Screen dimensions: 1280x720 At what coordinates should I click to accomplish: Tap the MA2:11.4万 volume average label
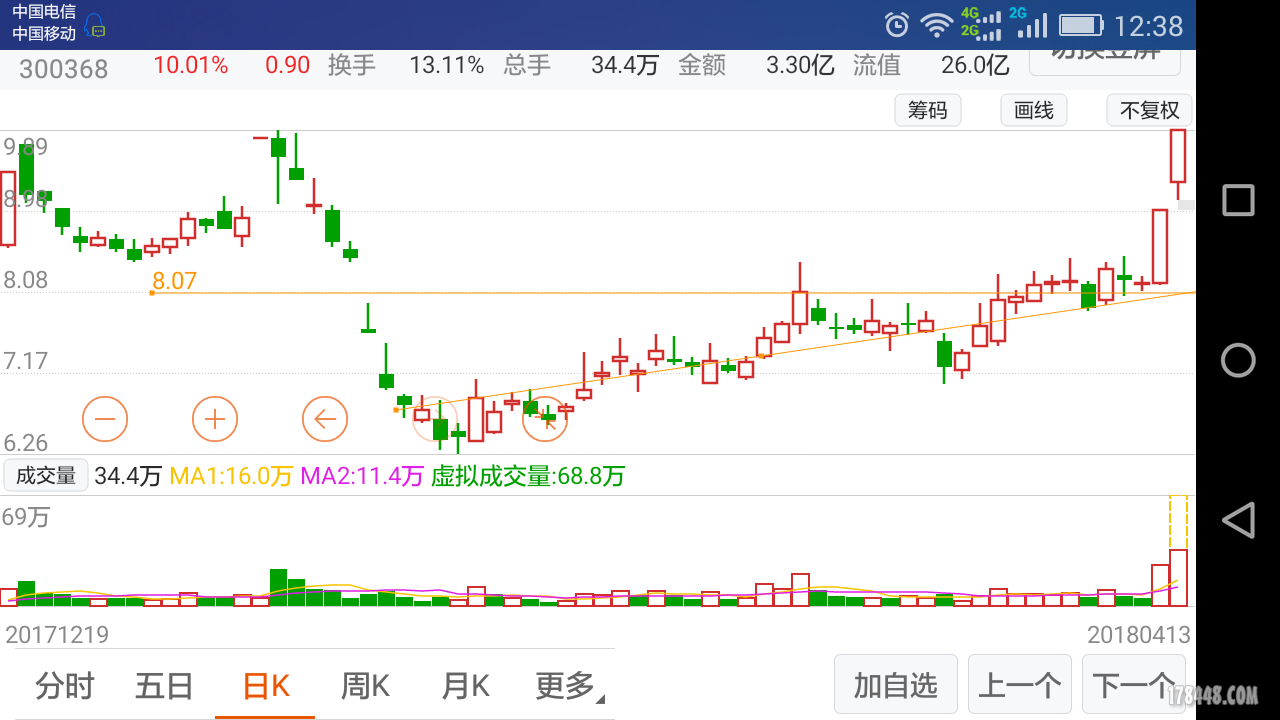(x=362, y=476)
